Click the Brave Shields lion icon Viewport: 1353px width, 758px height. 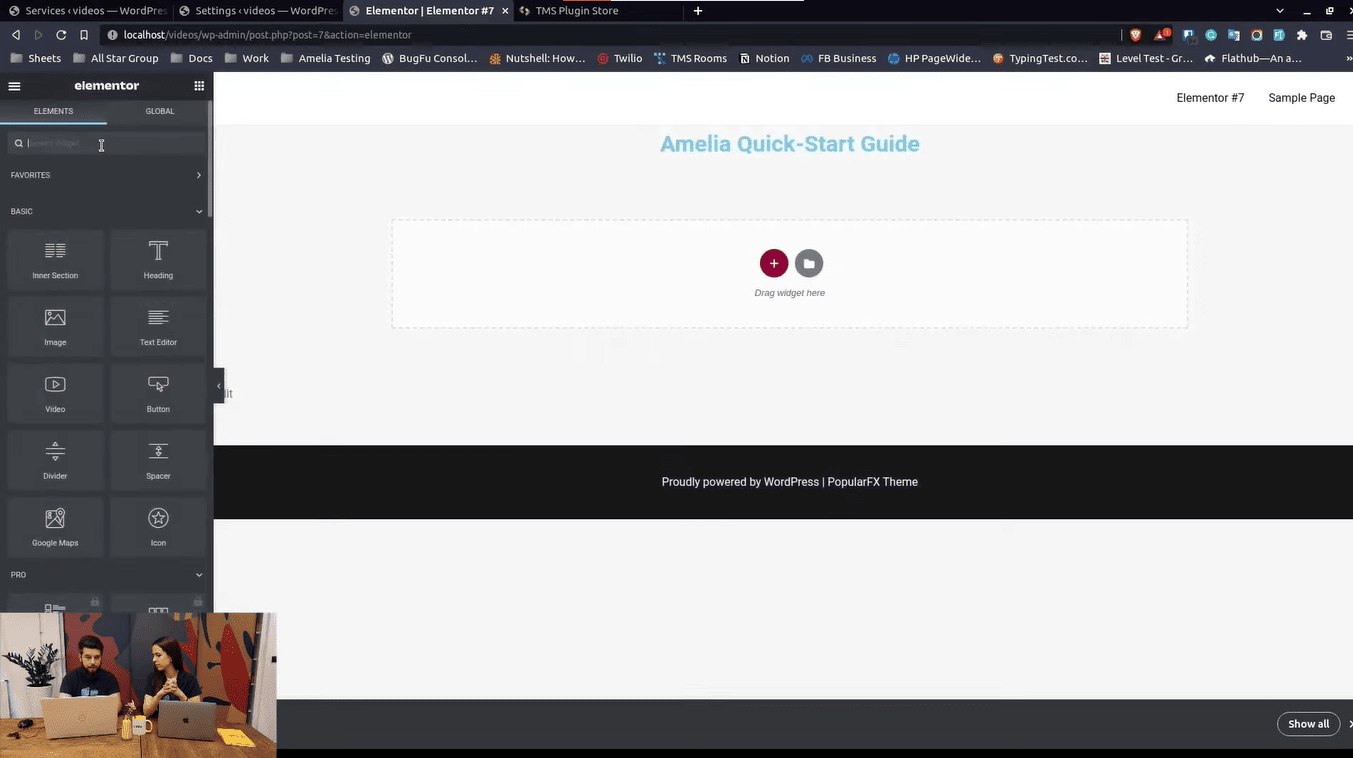coord(1136,35)
